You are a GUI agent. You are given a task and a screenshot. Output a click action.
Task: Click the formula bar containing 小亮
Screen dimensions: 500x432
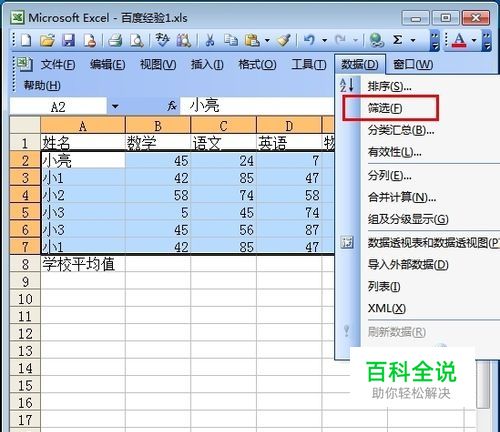pyautogui.click(x=257, y=106)
